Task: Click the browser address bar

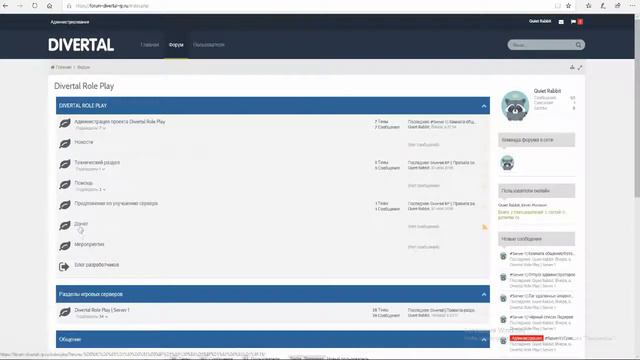Action: coord(310,6)
